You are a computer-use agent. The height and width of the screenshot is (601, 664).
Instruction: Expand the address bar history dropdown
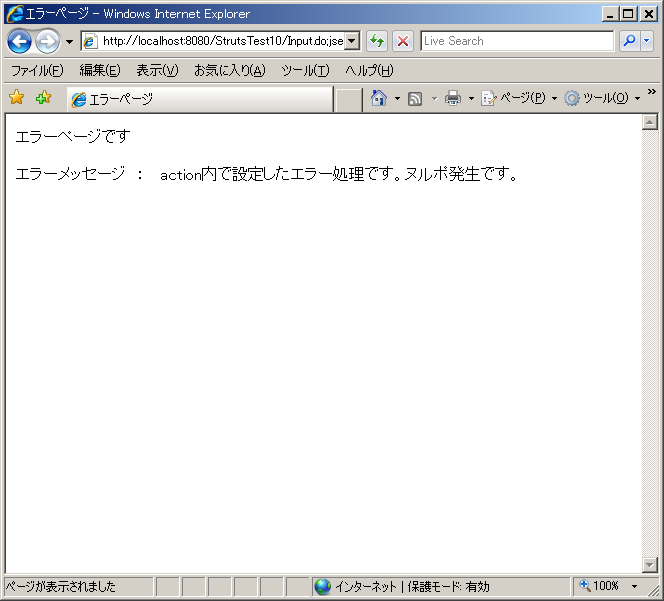tap(351, 41)
